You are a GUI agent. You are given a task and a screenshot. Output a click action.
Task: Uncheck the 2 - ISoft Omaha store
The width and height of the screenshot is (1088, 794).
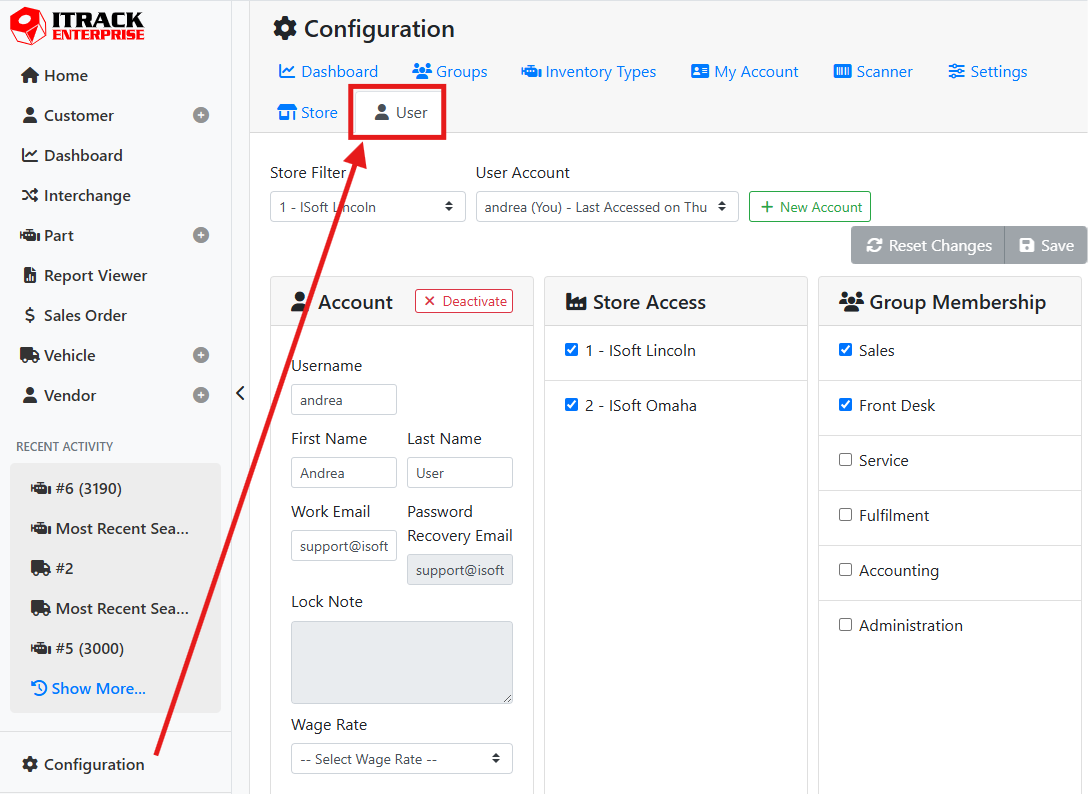[572, 405]
